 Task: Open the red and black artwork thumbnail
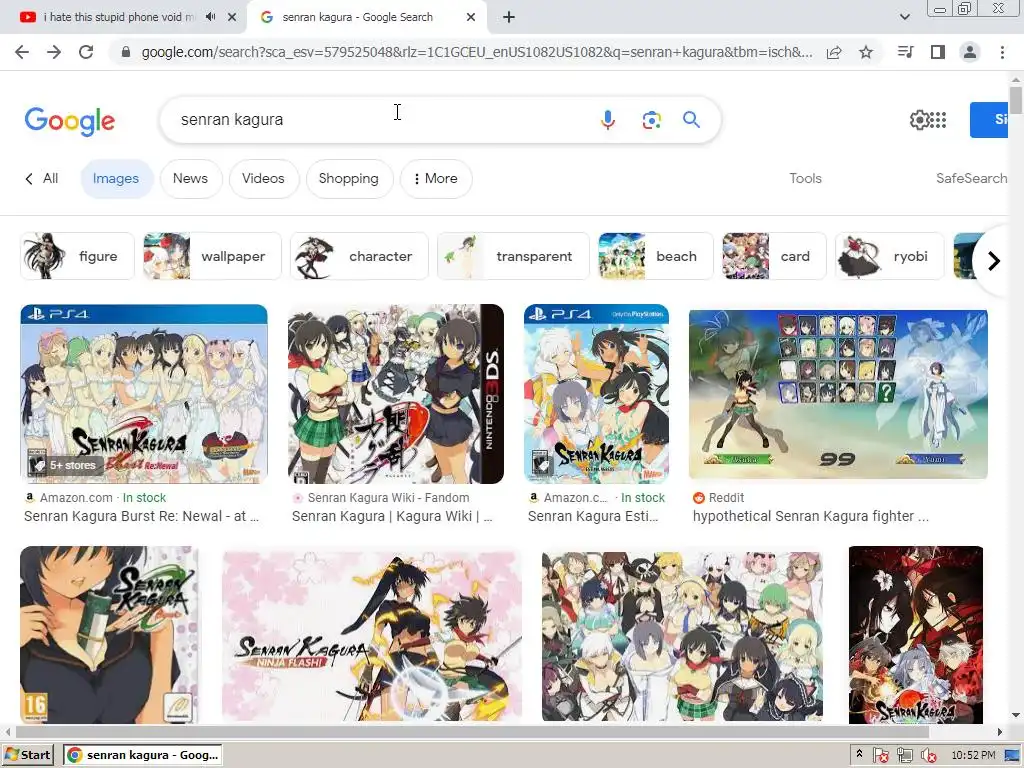pyautogui.click(x=916, y=635)
